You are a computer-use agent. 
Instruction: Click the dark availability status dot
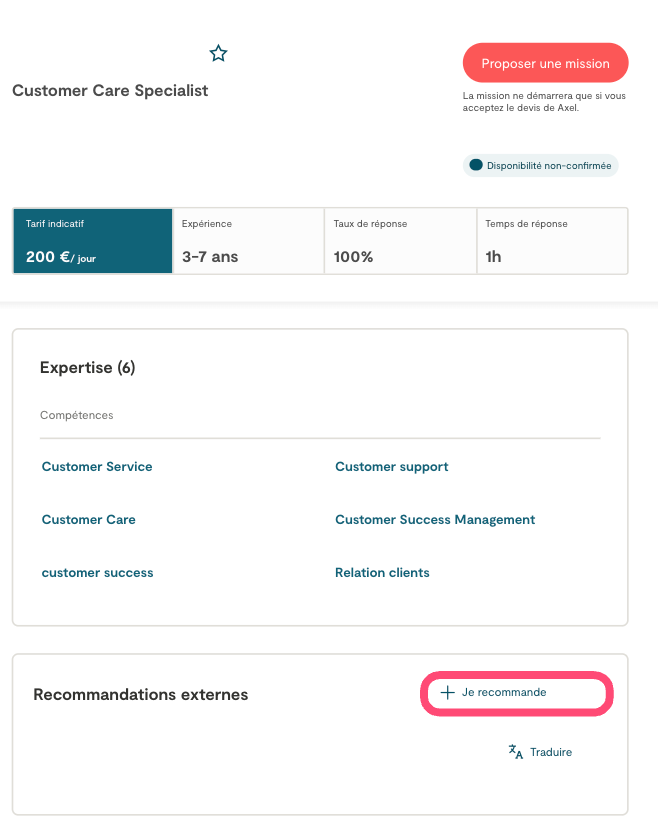click(476, 165)
